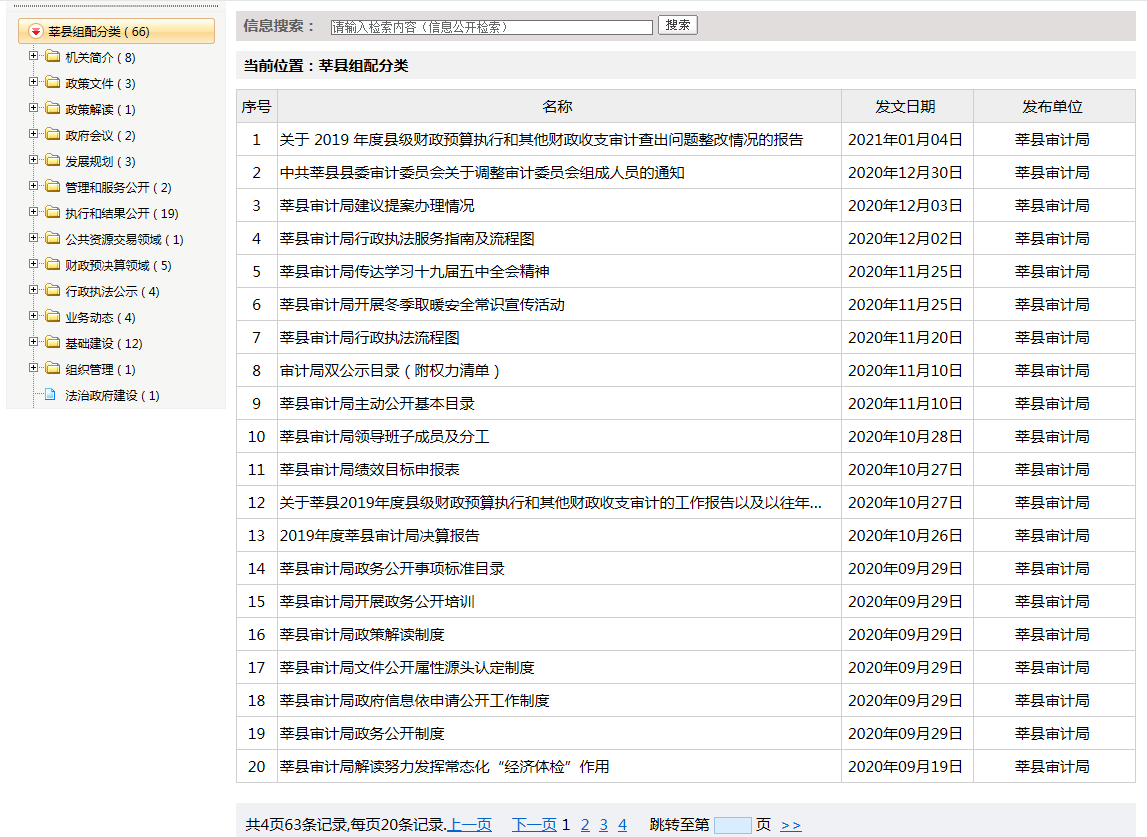Open 莘县审计局领导班子成员及分工
Image resolution: width=1147 pixels, height=837 pixels.
click(385, 437)
